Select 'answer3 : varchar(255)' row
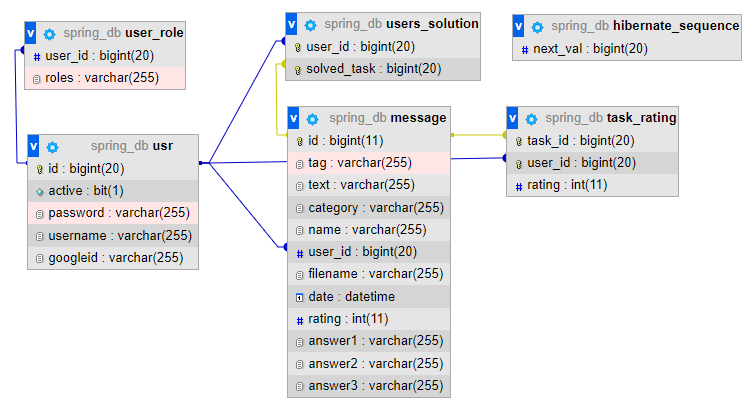754x407 pixels. tap(369, 386)
